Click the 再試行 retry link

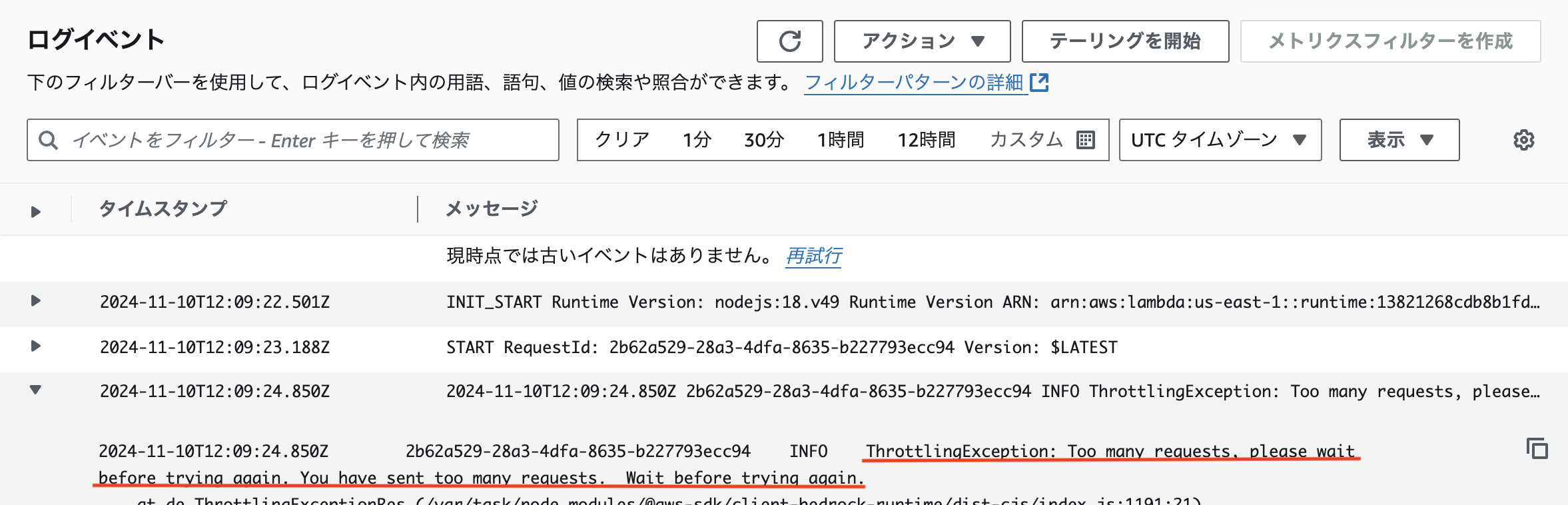(x=813, y=256)
